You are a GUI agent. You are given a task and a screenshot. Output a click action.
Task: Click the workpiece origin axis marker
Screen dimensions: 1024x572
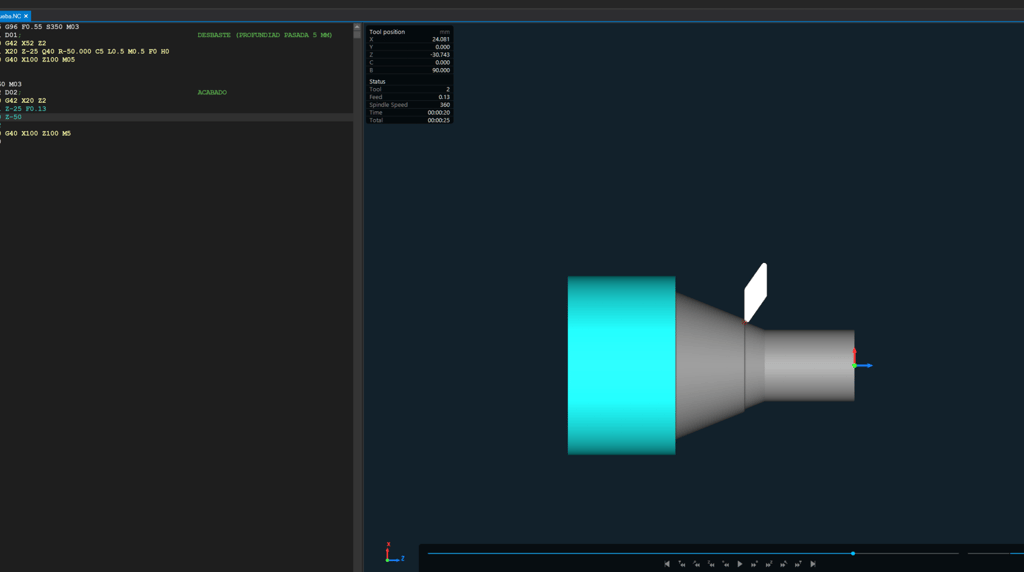861,360
